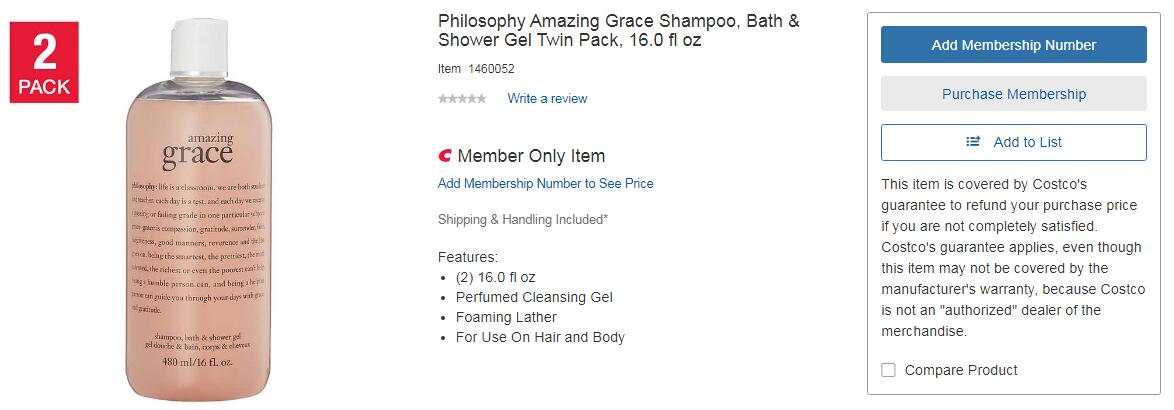Viewport: 1174px width, 410px height.
Task: Click the five-star rating icons
Action: 462,99
